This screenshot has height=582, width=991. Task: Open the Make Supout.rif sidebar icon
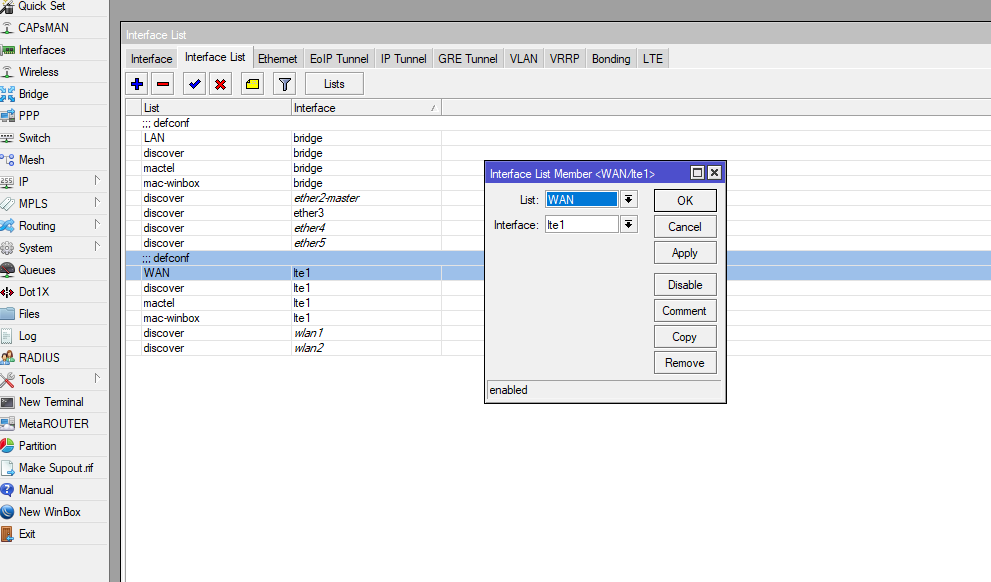[x=8, y=468]
